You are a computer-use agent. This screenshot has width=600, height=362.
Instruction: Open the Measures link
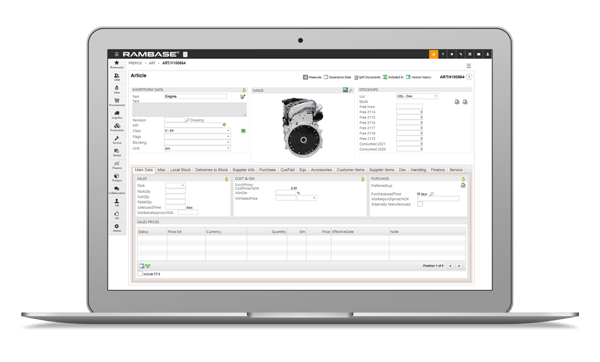[312, 77]
